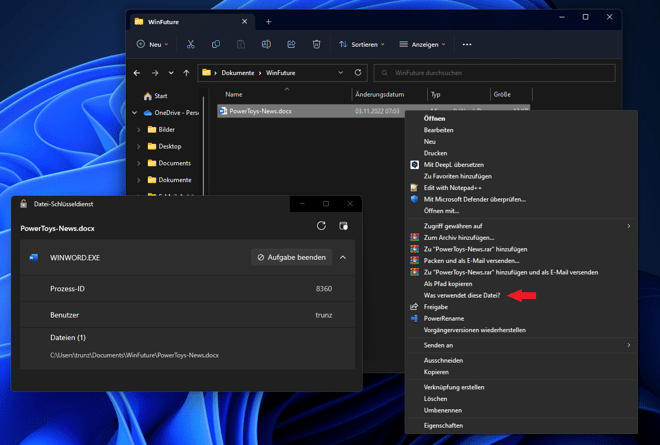Click the Rename icon in Explorer toolbar
This screenshot has width=660, height=445.
click(x=266, y=44)
